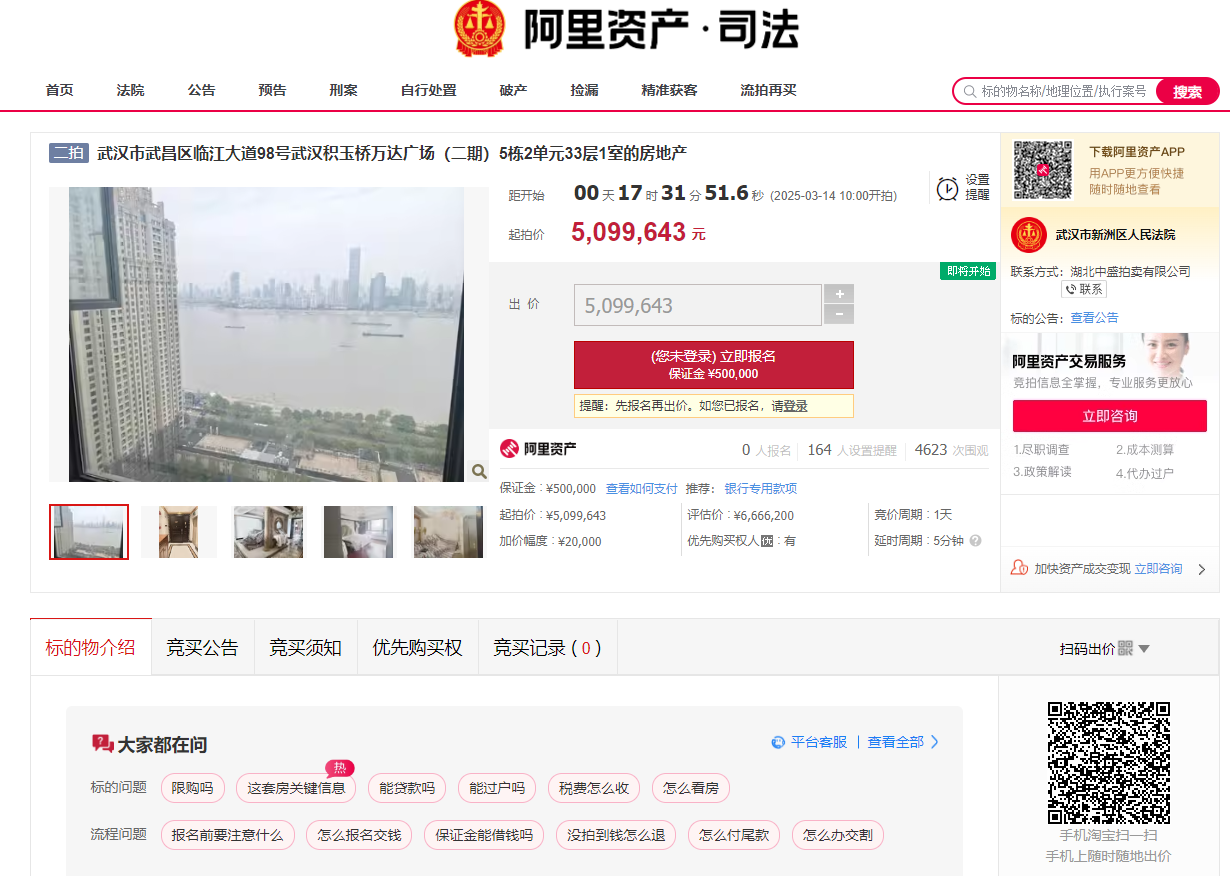
Task: Click the 查看公告 link
Action: pyautogui.click(x=1095, y=318)
